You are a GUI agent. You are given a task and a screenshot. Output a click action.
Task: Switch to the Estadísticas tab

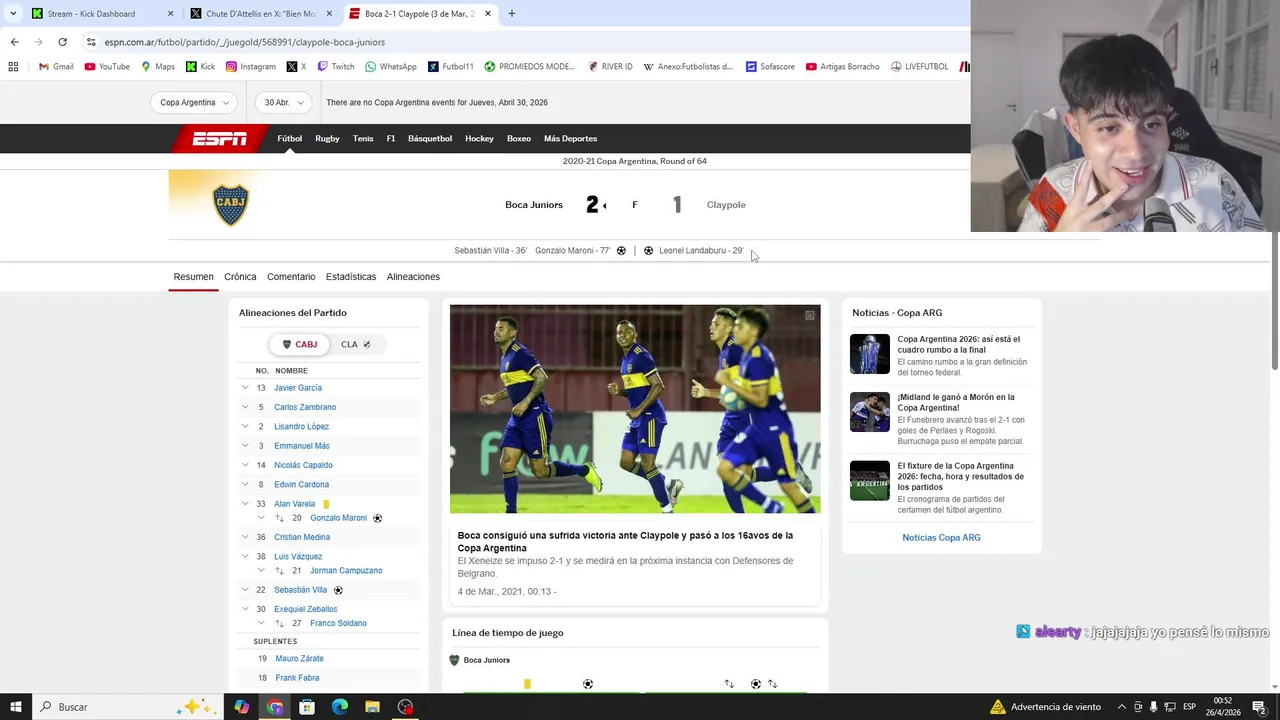351,277
